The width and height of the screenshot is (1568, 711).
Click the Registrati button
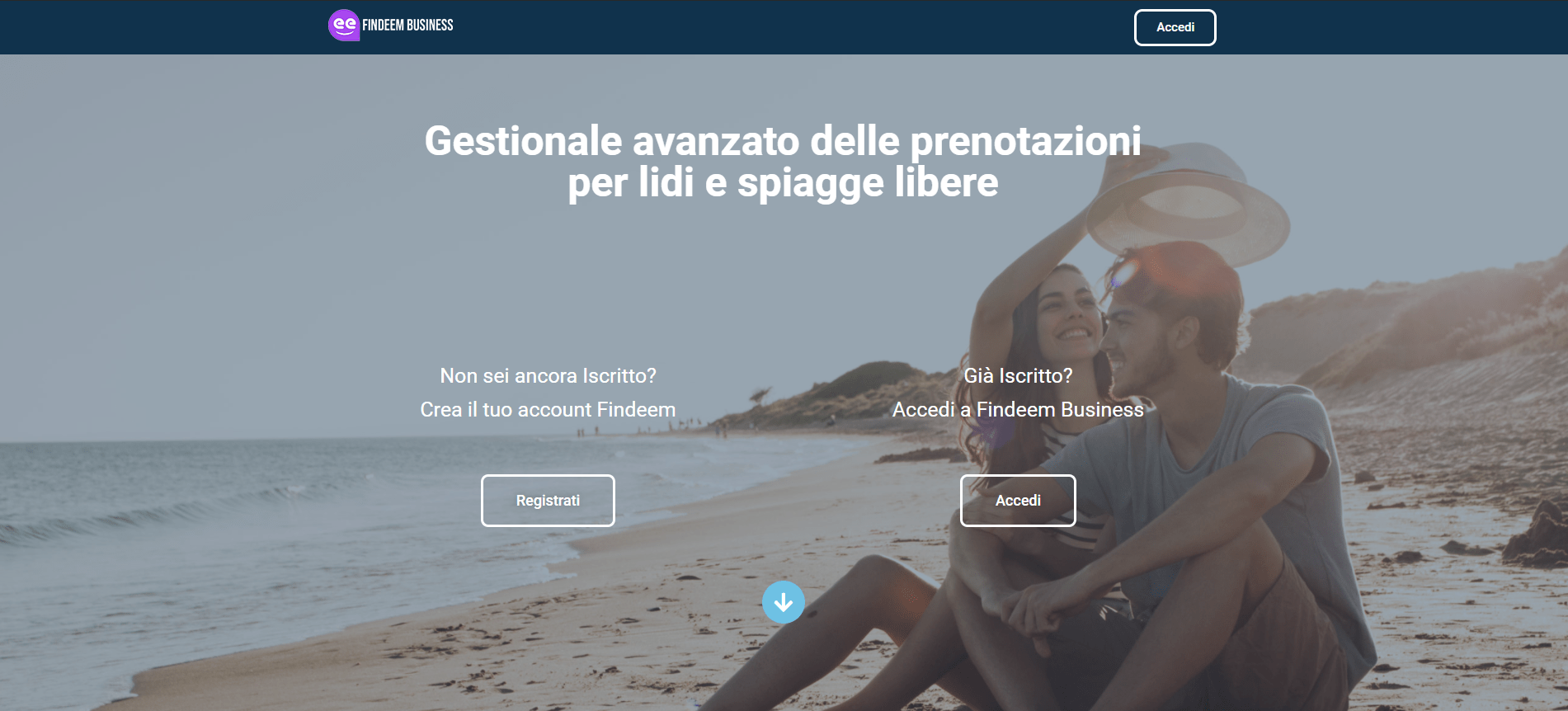pos(548,501)
